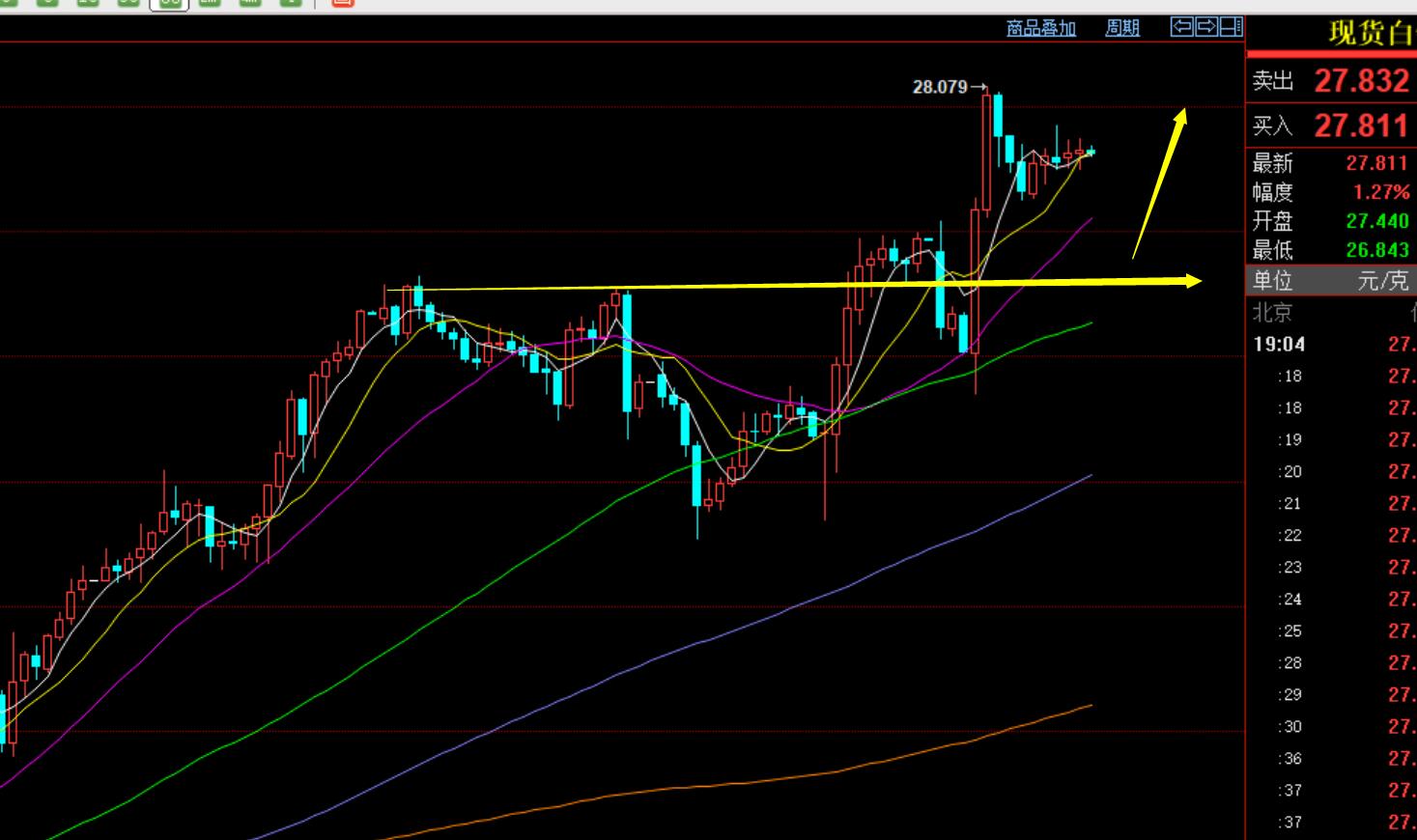Toggle the side panel layout icon
Viewport: 1417px width, 840px height.
[1232, 27]
